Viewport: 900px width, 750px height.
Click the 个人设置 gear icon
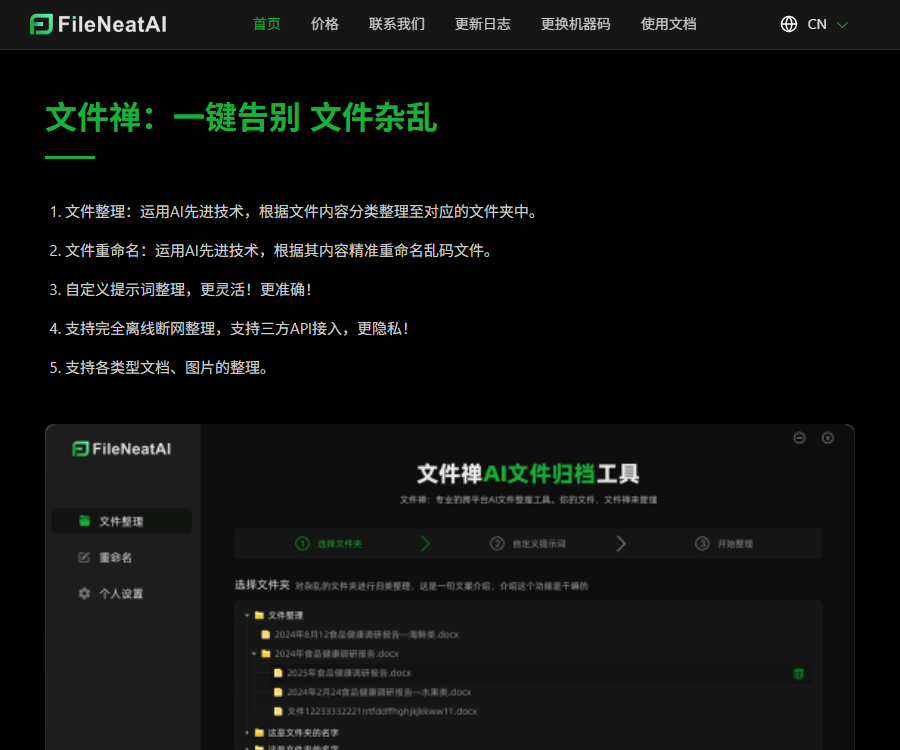tap(84, 593)
